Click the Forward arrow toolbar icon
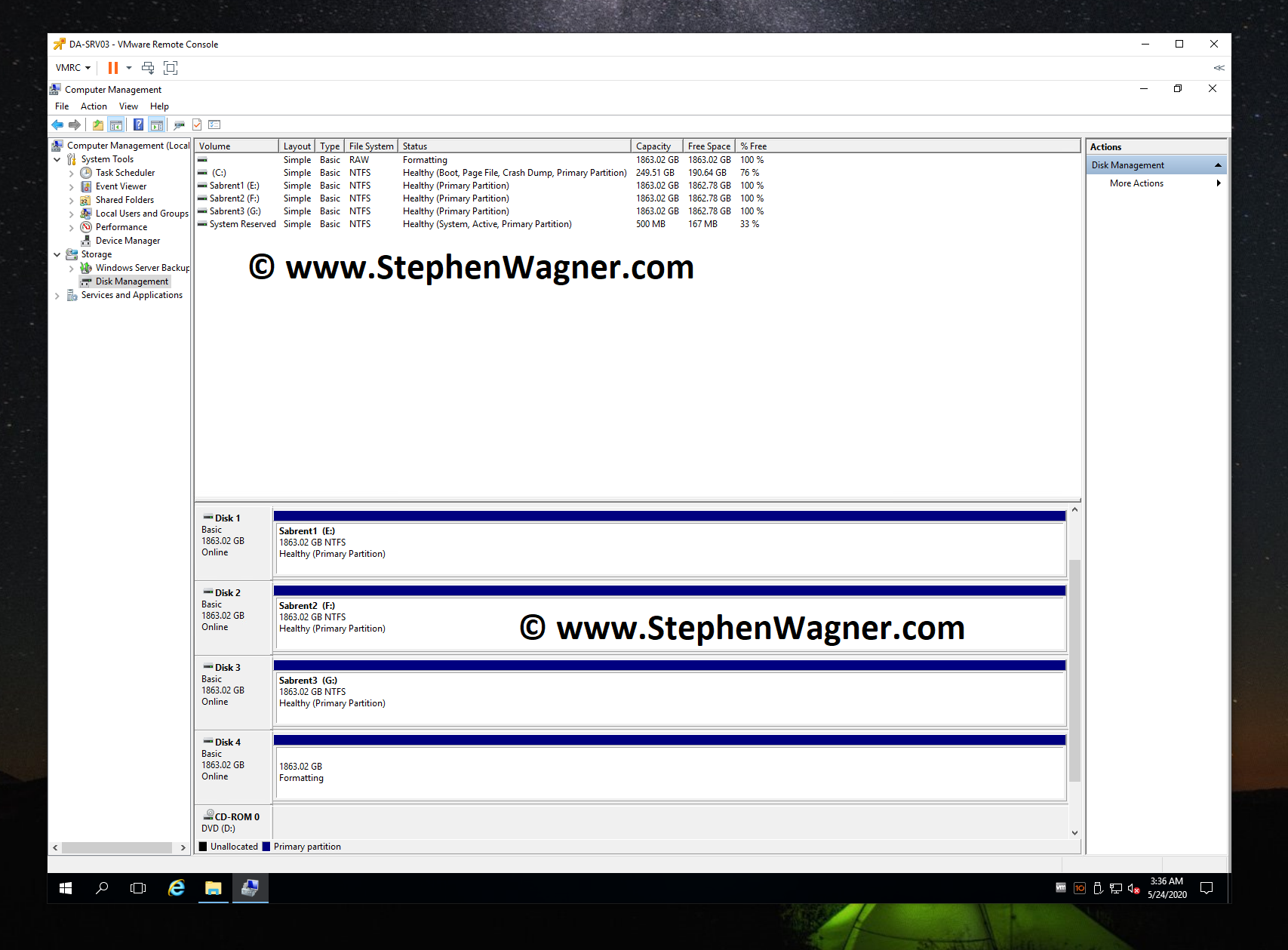Viewport: 1288px width, 950px height. pyautogui.click(x=74, y=125)
